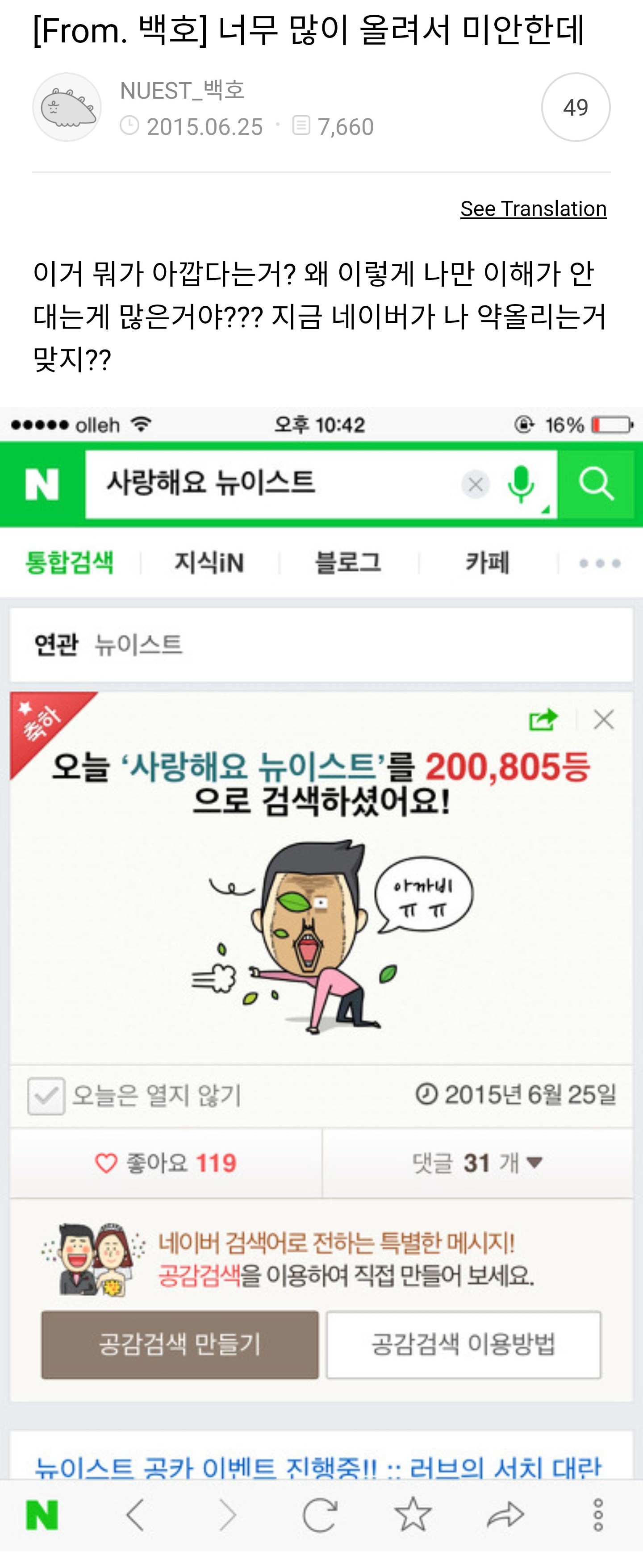Viewport: 643px width, 1568px height.
Task: Tap the Naver home icon in bottom bar
Action: [x=42, y=1515]
